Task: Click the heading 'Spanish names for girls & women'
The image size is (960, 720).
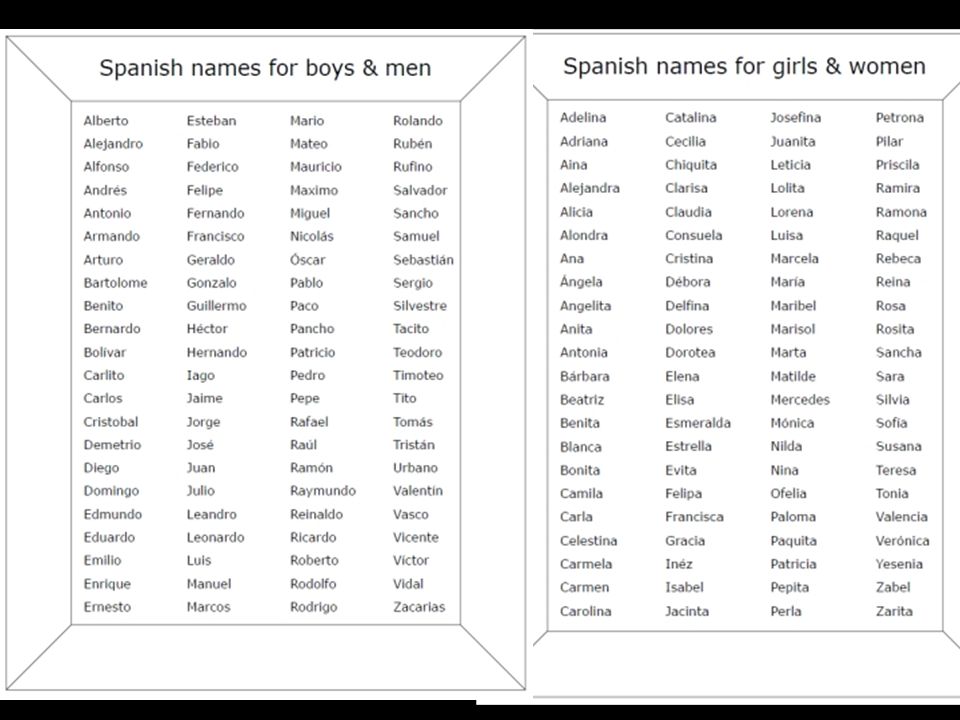Action: (x=744, y=66)
